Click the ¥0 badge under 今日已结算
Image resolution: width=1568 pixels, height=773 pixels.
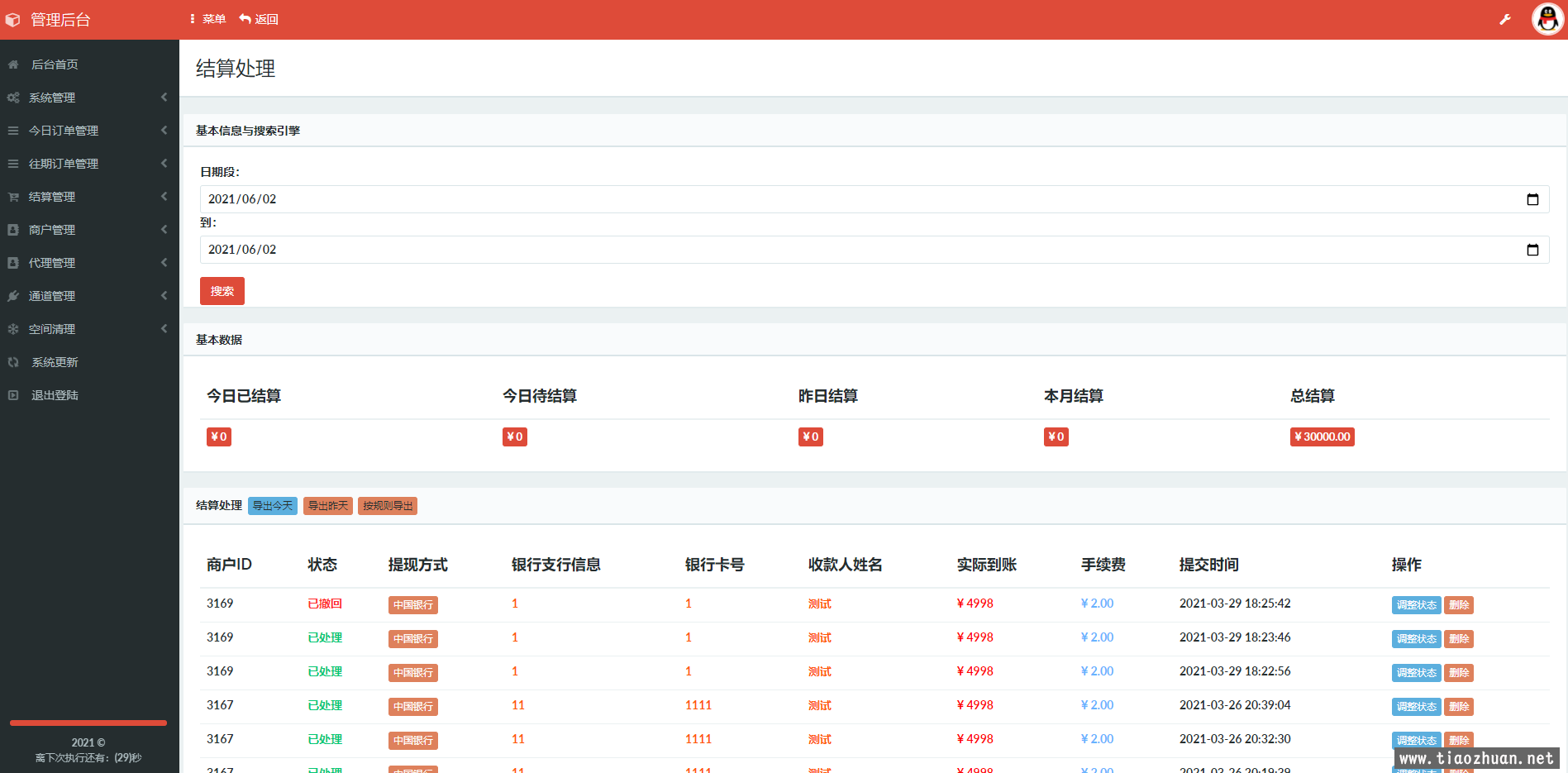point(219,437)
